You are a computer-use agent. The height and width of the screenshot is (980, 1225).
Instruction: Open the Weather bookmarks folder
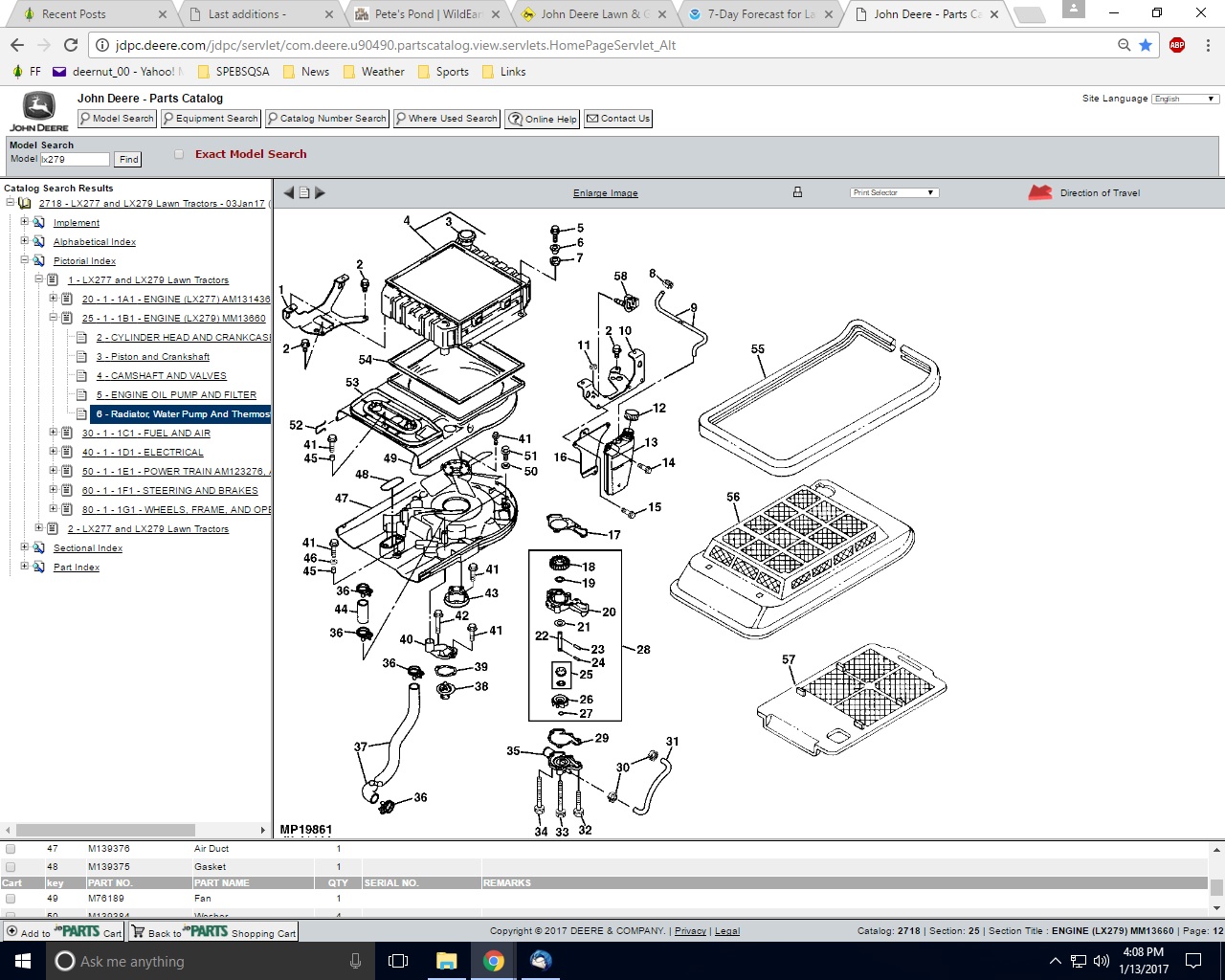click(374, 72)
